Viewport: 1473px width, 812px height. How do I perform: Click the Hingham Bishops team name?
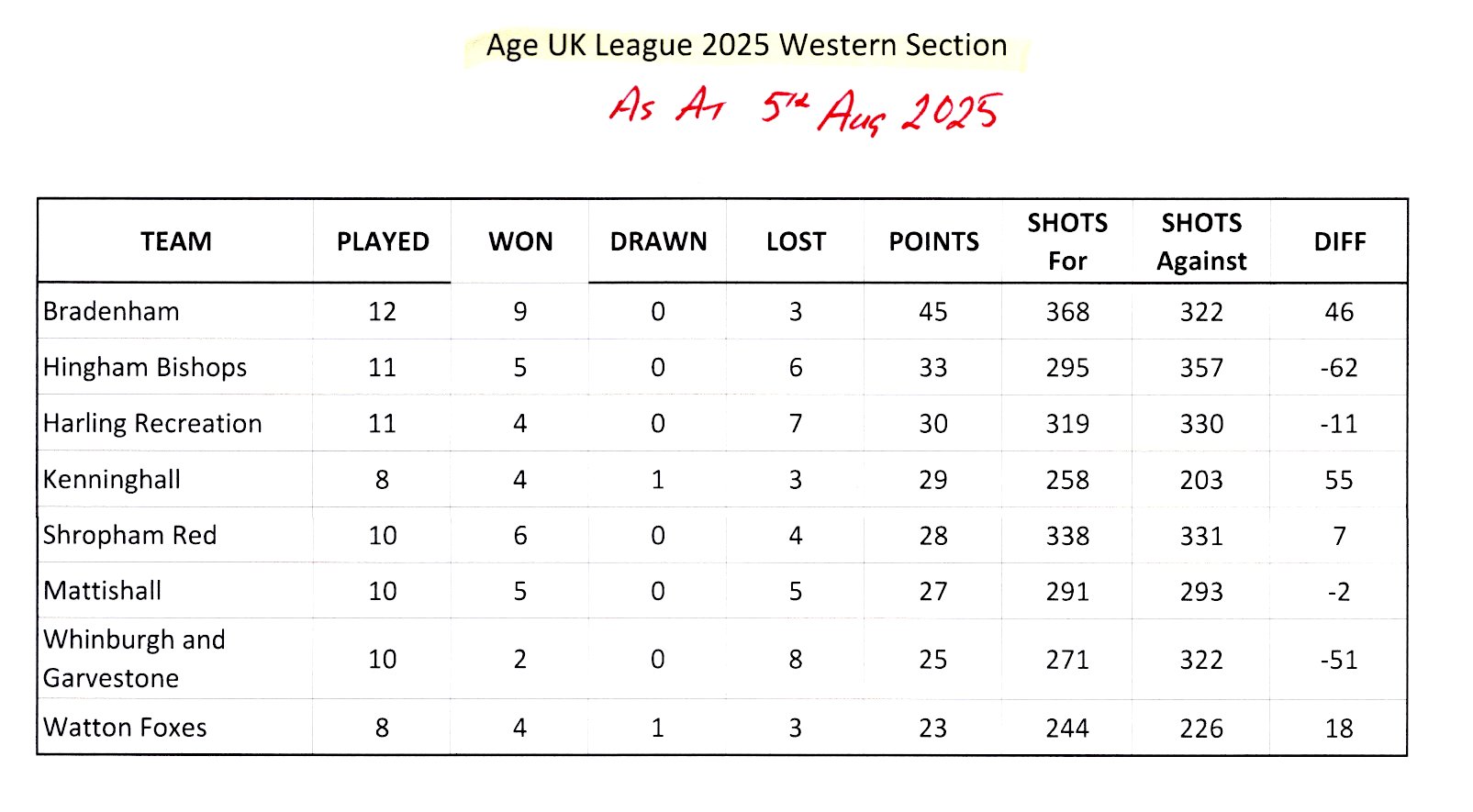click(145, 367)
